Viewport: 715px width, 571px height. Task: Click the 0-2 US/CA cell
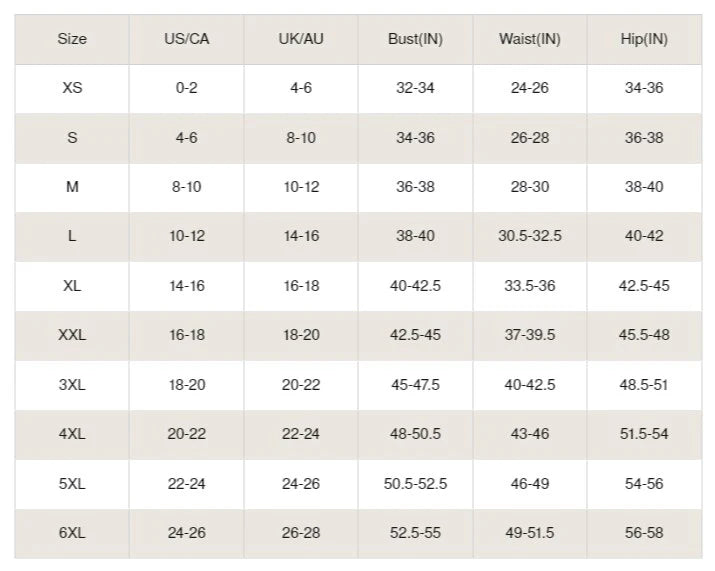(x=186, y=88)
